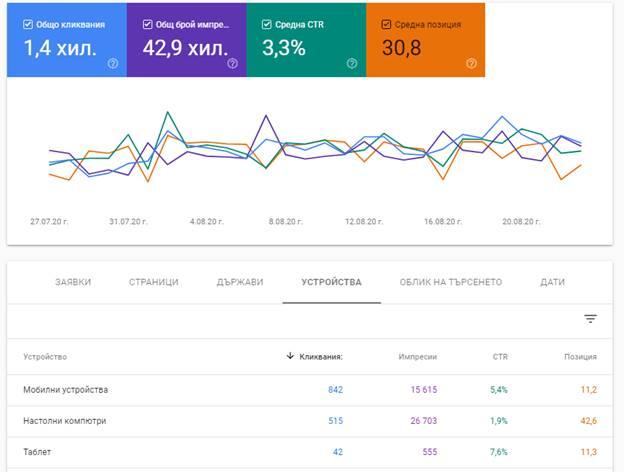Viewport: 624px width, 472px height.
Task: Select the Настолни компютри row
Action: [310, 421]
